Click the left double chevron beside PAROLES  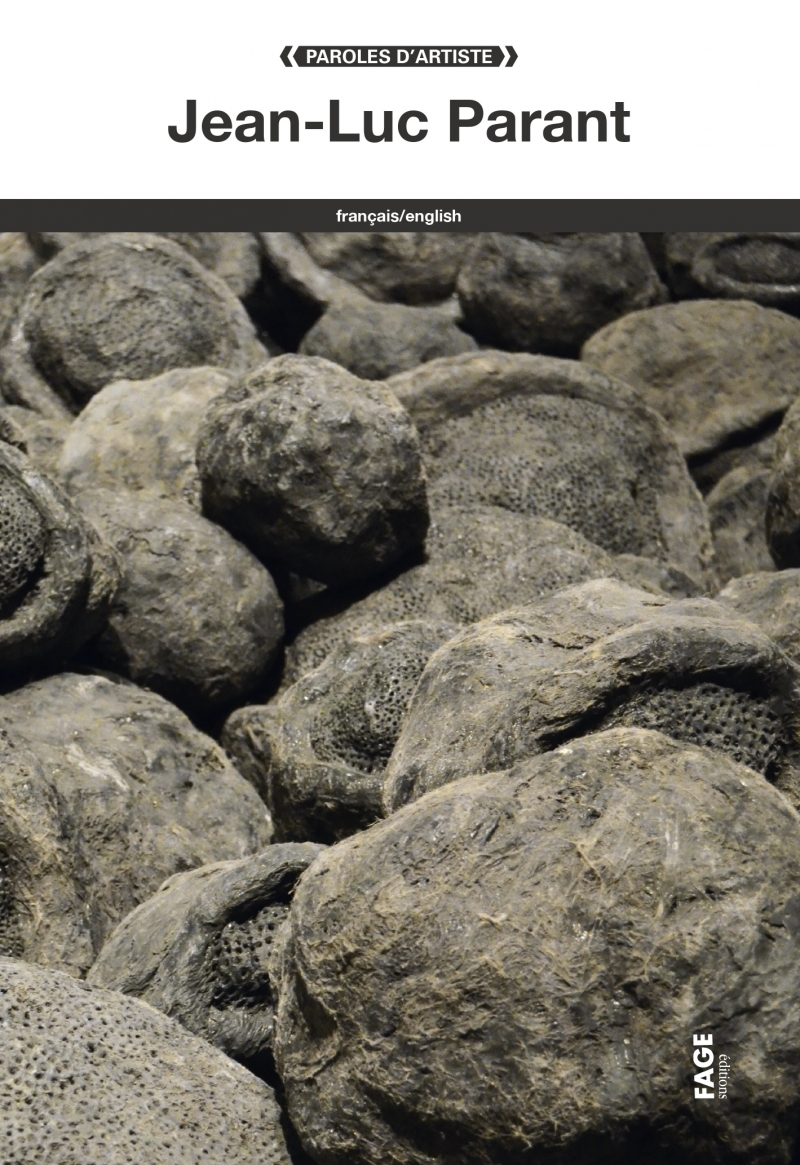point(285,57)
